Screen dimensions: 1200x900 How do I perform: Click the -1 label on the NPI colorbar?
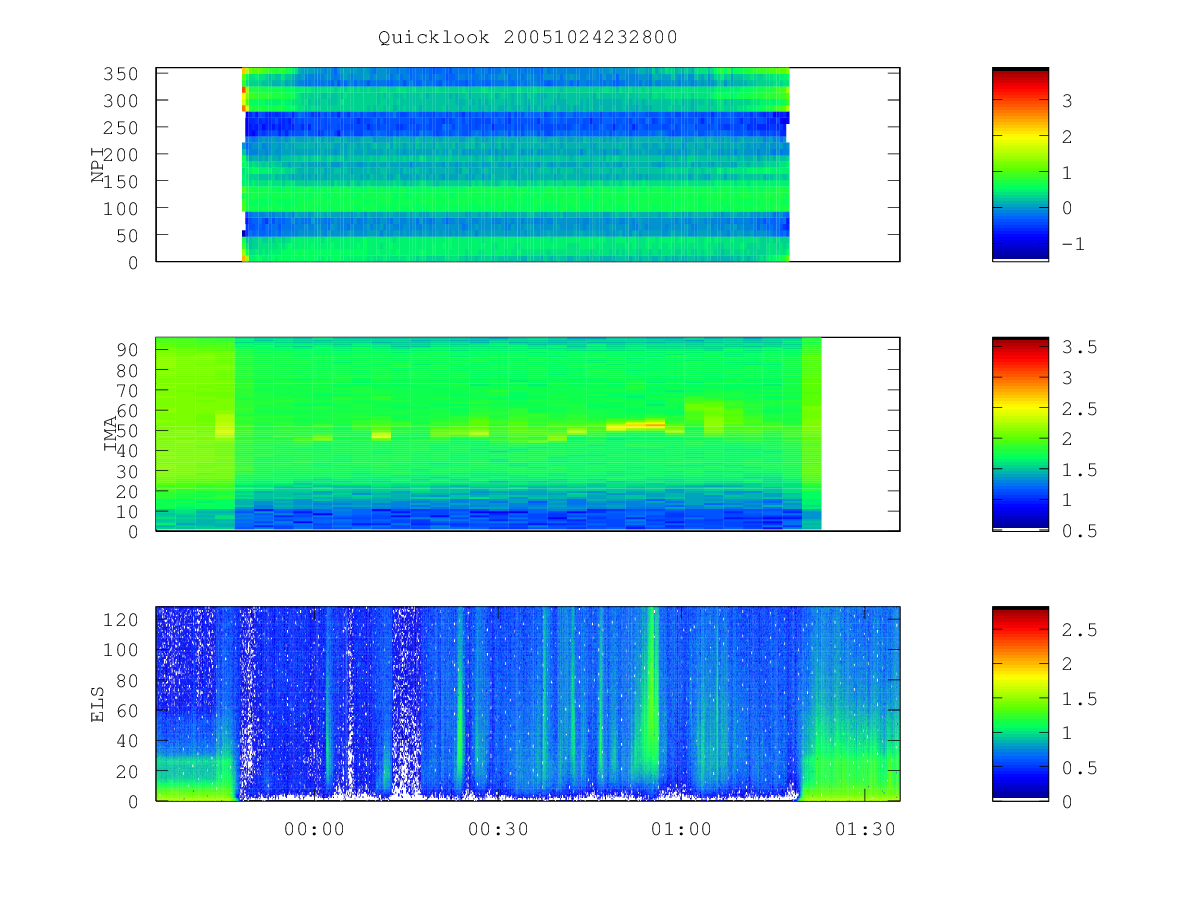[x=1073, y=244]
